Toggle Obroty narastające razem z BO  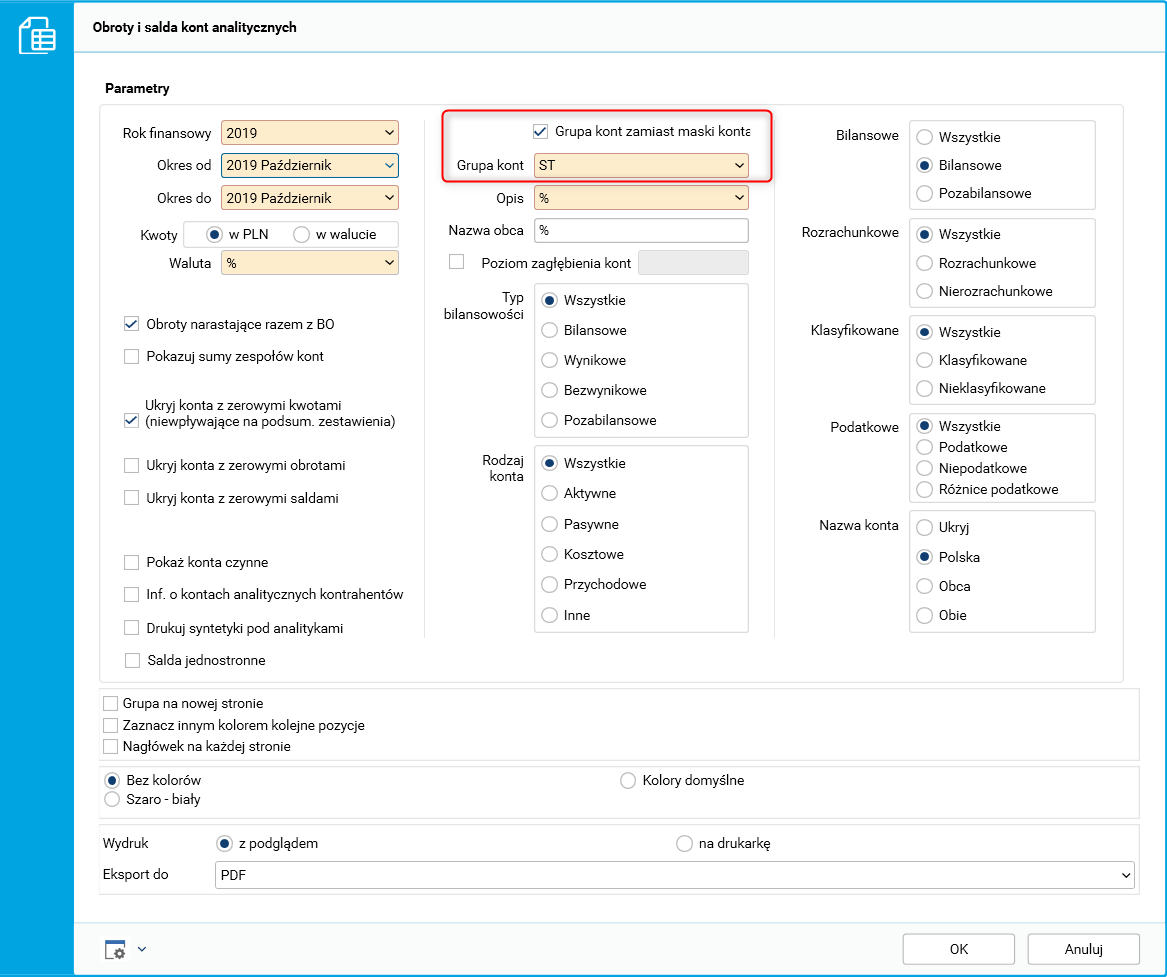click(131, 324)
